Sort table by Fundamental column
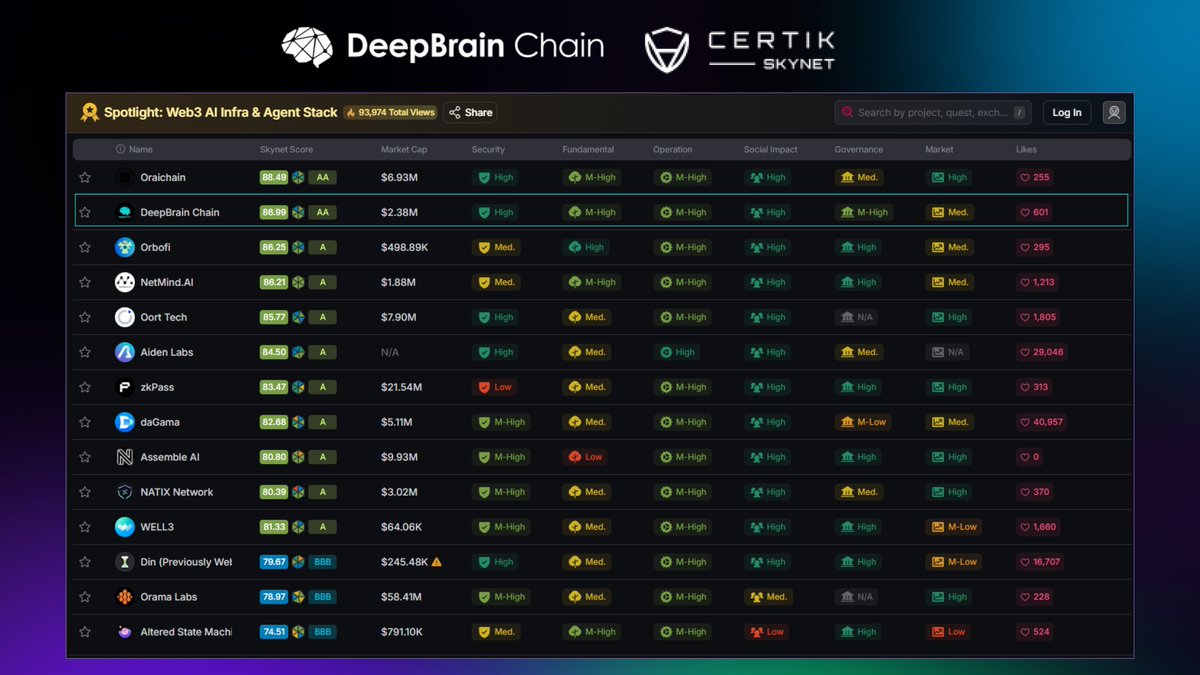1200x675 pixels. coord(588,150)
